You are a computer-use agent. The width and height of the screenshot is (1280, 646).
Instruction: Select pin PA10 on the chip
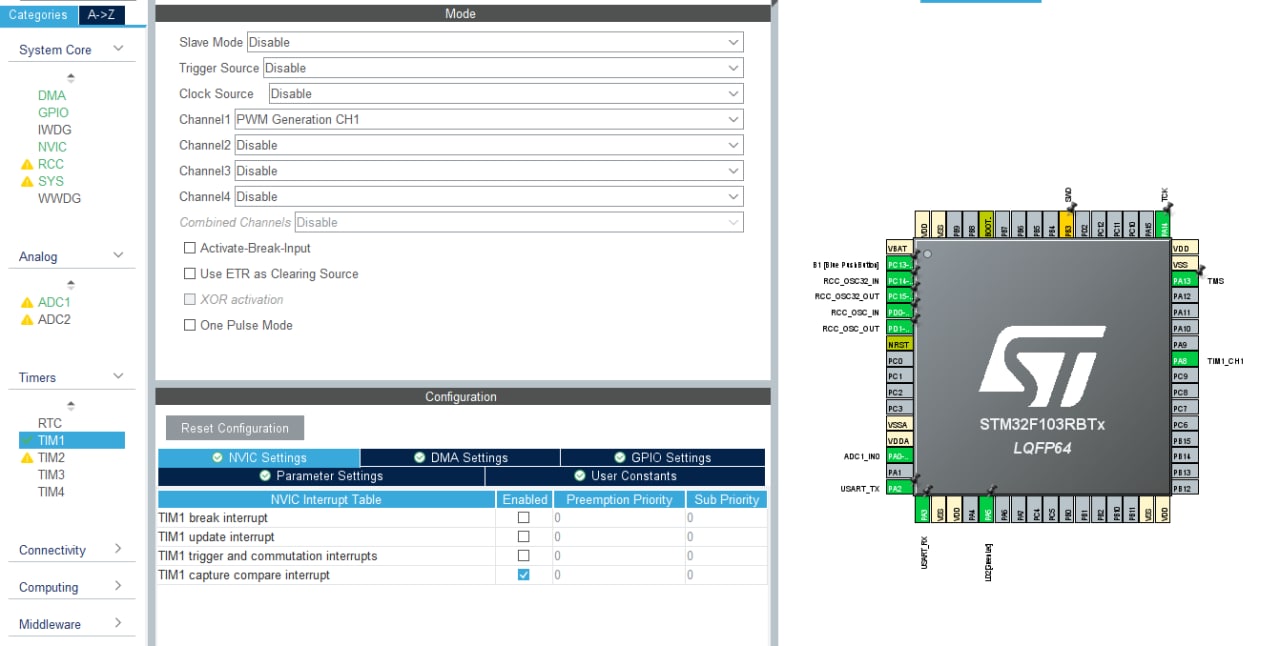[1184, 328]
